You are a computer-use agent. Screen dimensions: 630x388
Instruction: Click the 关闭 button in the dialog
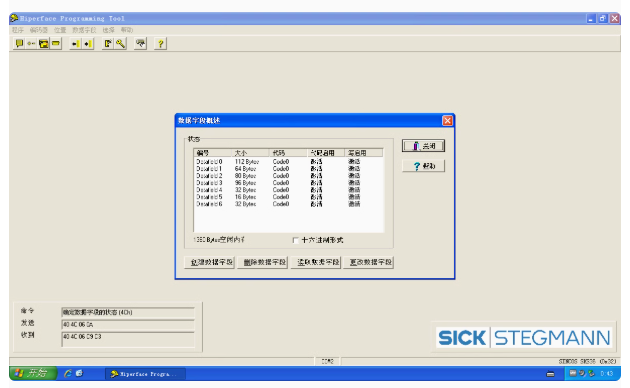point(423,146)
